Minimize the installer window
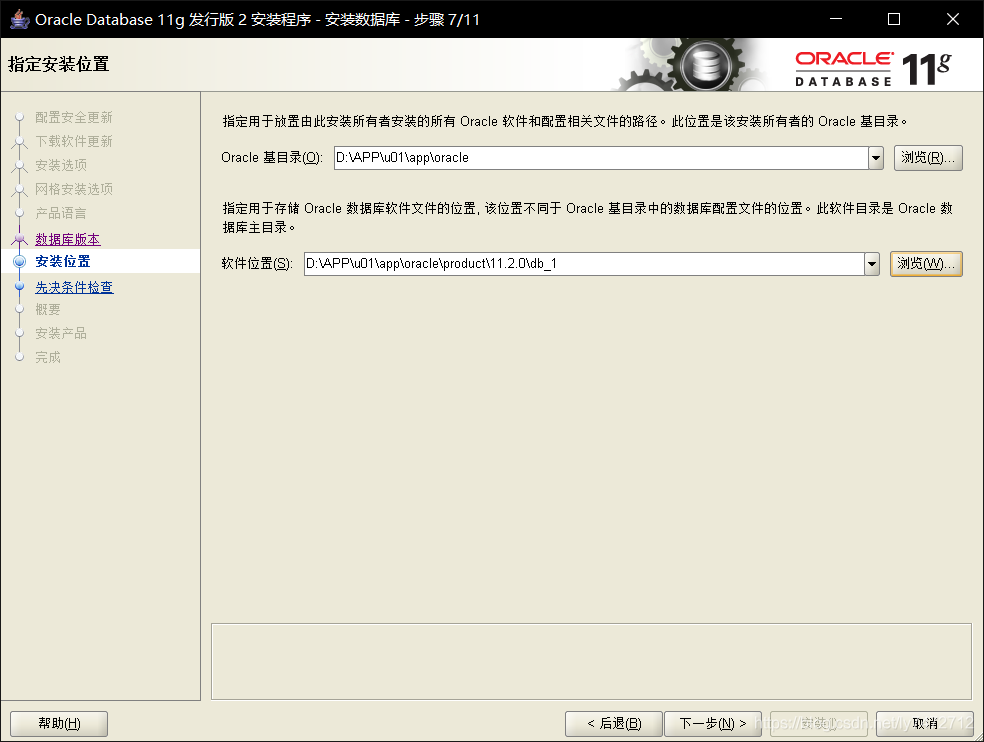This screenshot has width=984, height=742. [x=836, y=19]
